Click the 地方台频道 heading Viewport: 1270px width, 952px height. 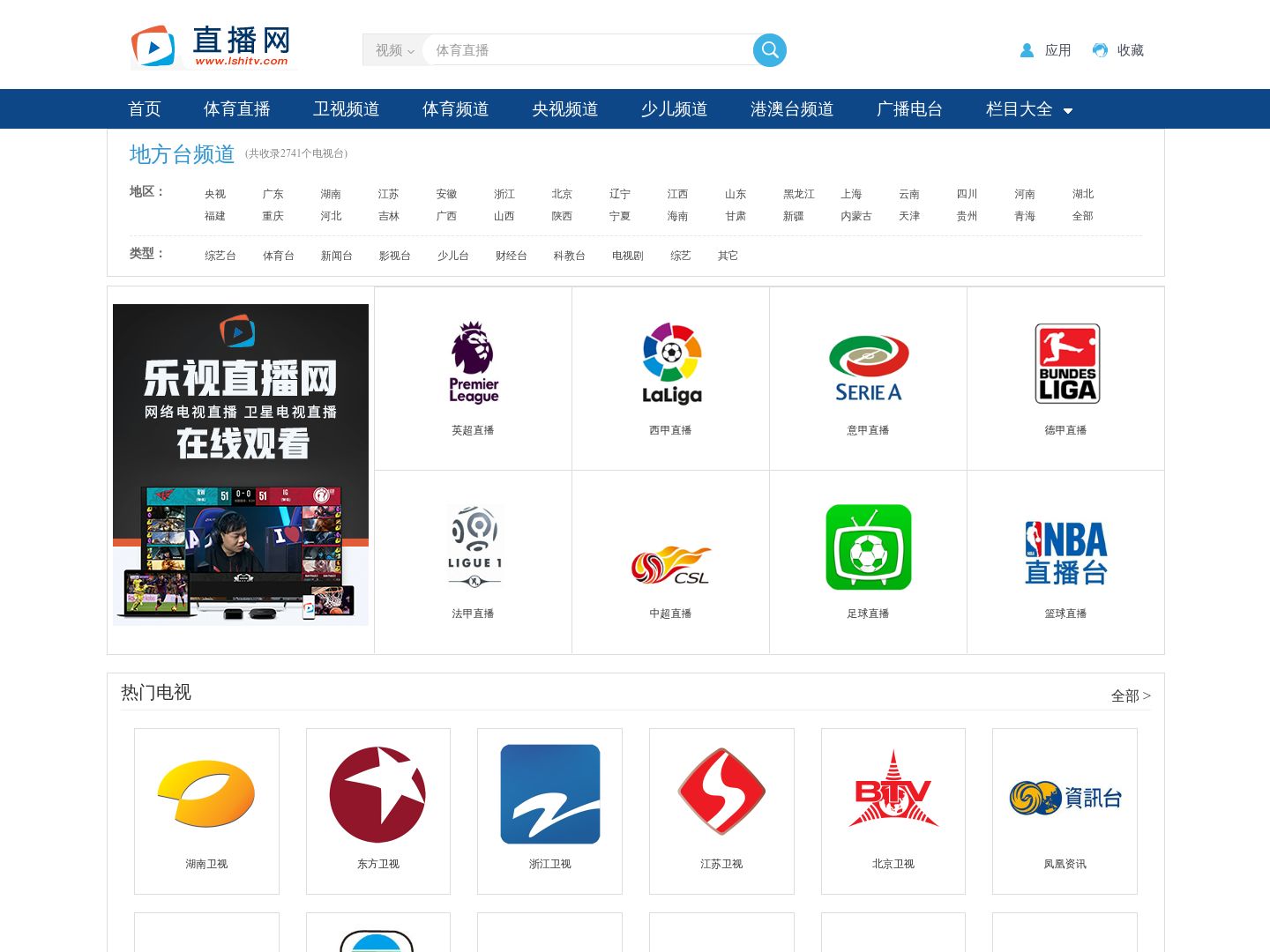182,154
